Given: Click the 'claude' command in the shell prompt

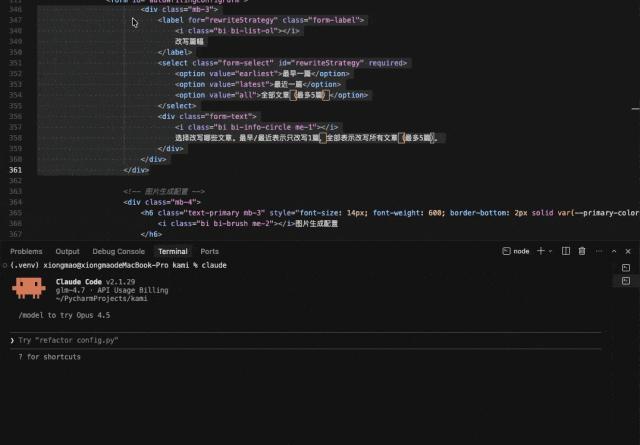Looking at the screenshot, I should point(214,265).
